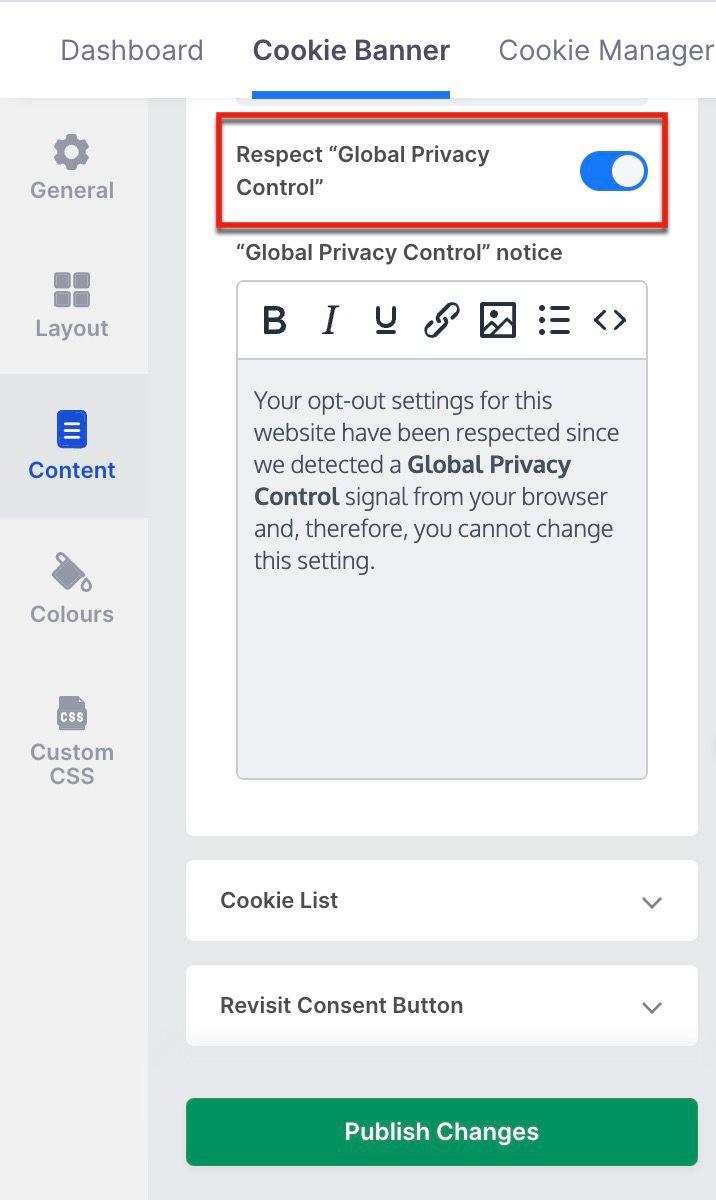Apply Italic formatting in notice editor
Image resolution: width=716 pixels, height=1200 pixels.
330,320
